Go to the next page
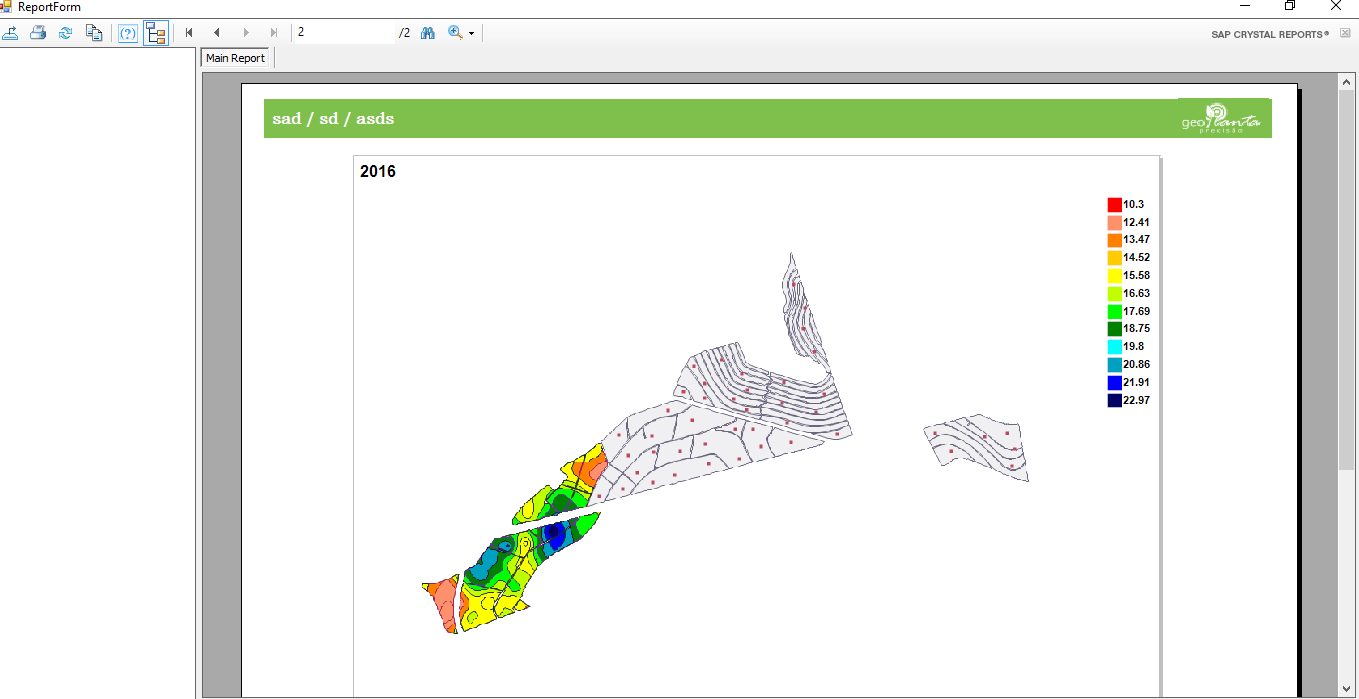 tap(246, 33)
